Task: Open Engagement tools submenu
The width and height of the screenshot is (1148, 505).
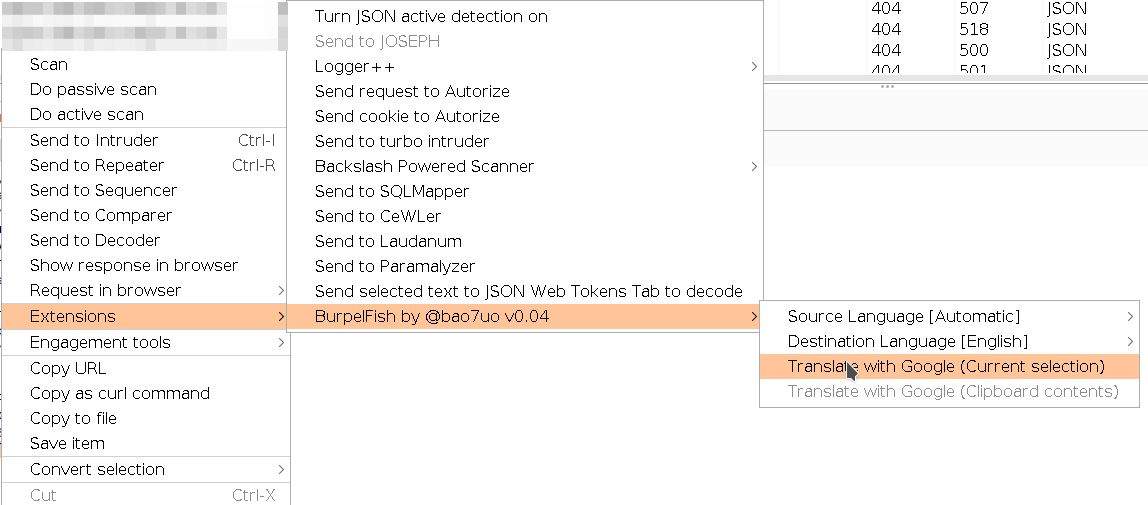Action: pos(146,343)
